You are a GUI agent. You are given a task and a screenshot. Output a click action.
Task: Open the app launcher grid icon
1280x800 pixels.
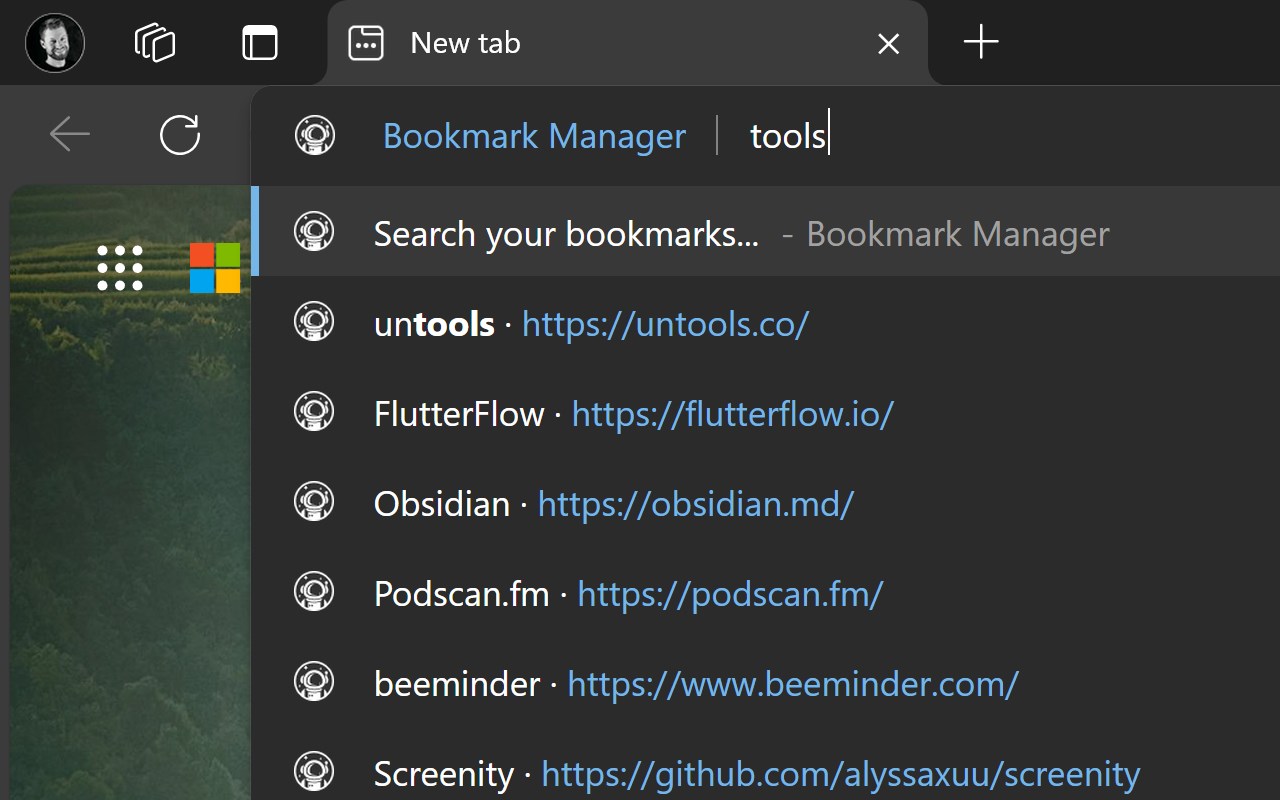click(x=120, y=268)
